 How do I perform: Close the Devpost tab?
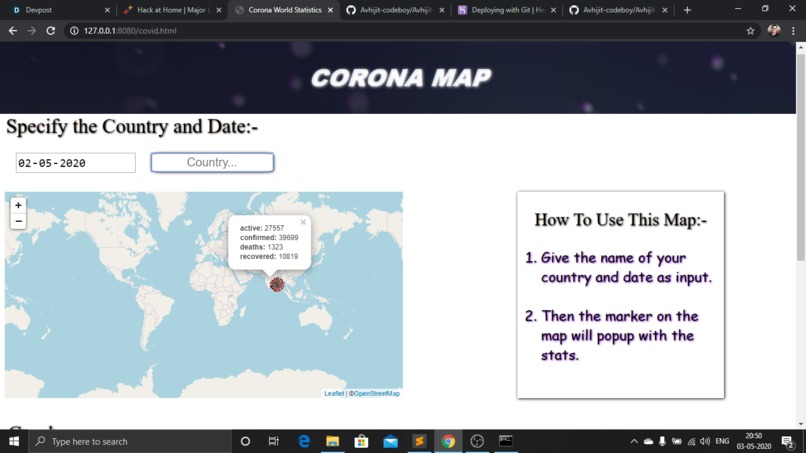[107, 10]
